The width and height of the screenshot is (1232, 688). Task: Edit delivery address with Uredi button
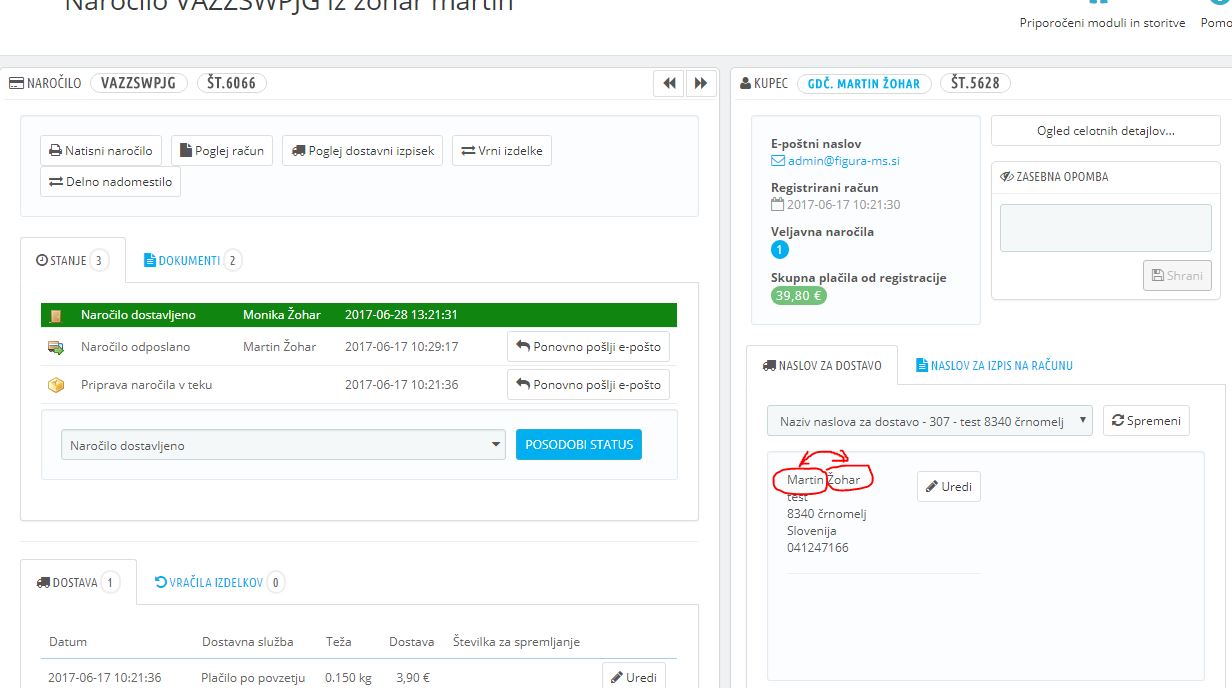pos(949,487)
